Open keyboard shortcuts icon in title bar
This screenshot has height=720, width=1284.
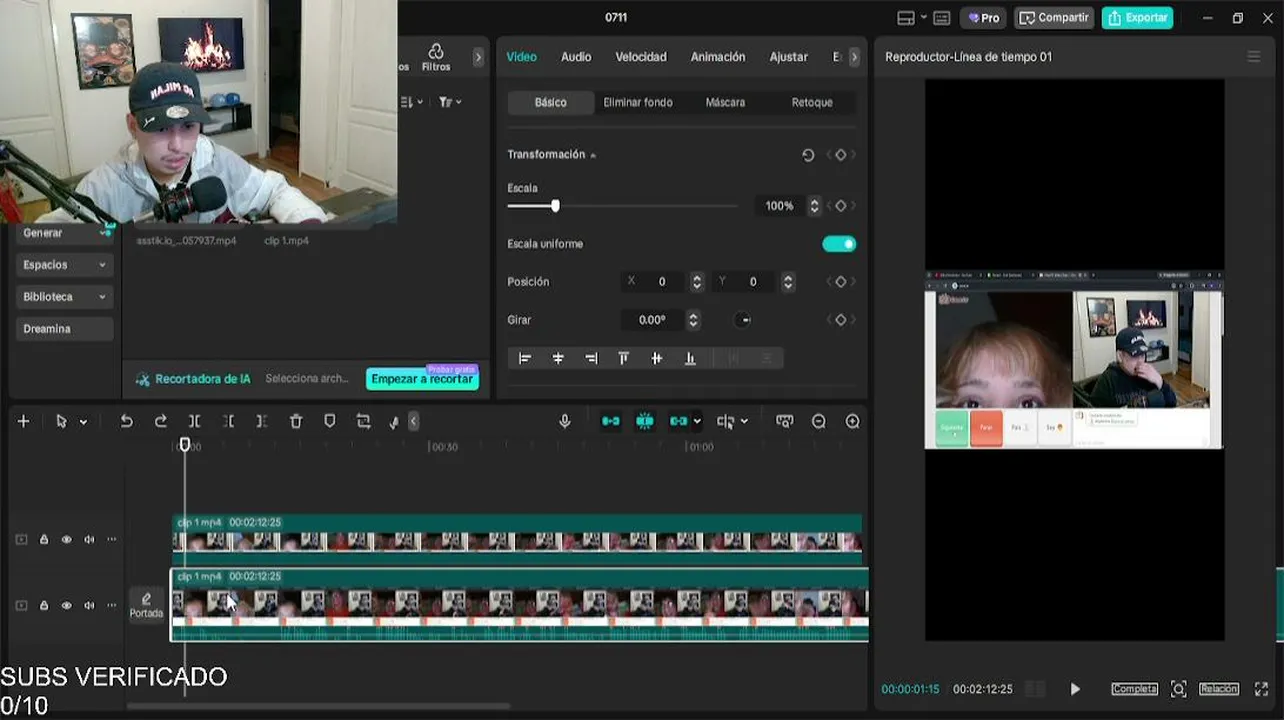pyautogui.click(x=941, y=18)
